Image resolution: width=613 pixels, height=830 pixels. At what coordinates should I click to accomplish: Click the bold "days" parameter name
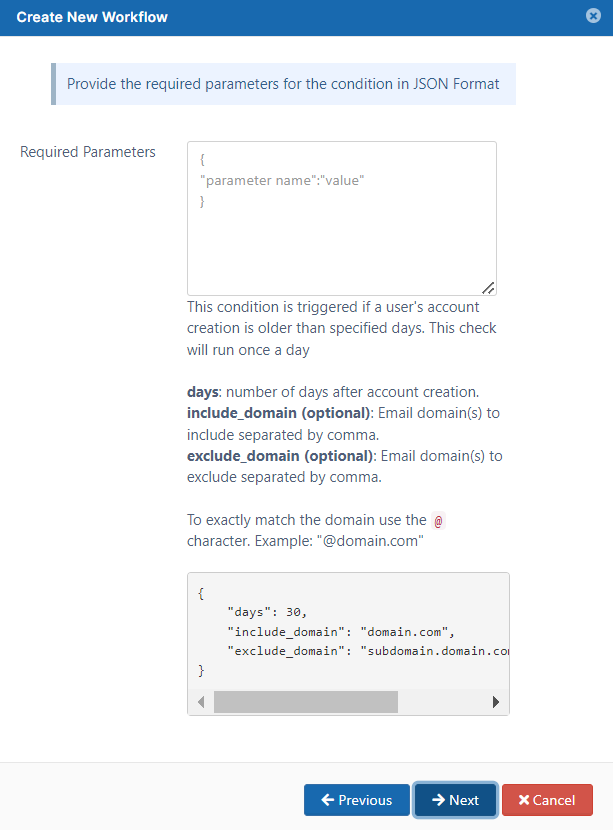[204, 391]
